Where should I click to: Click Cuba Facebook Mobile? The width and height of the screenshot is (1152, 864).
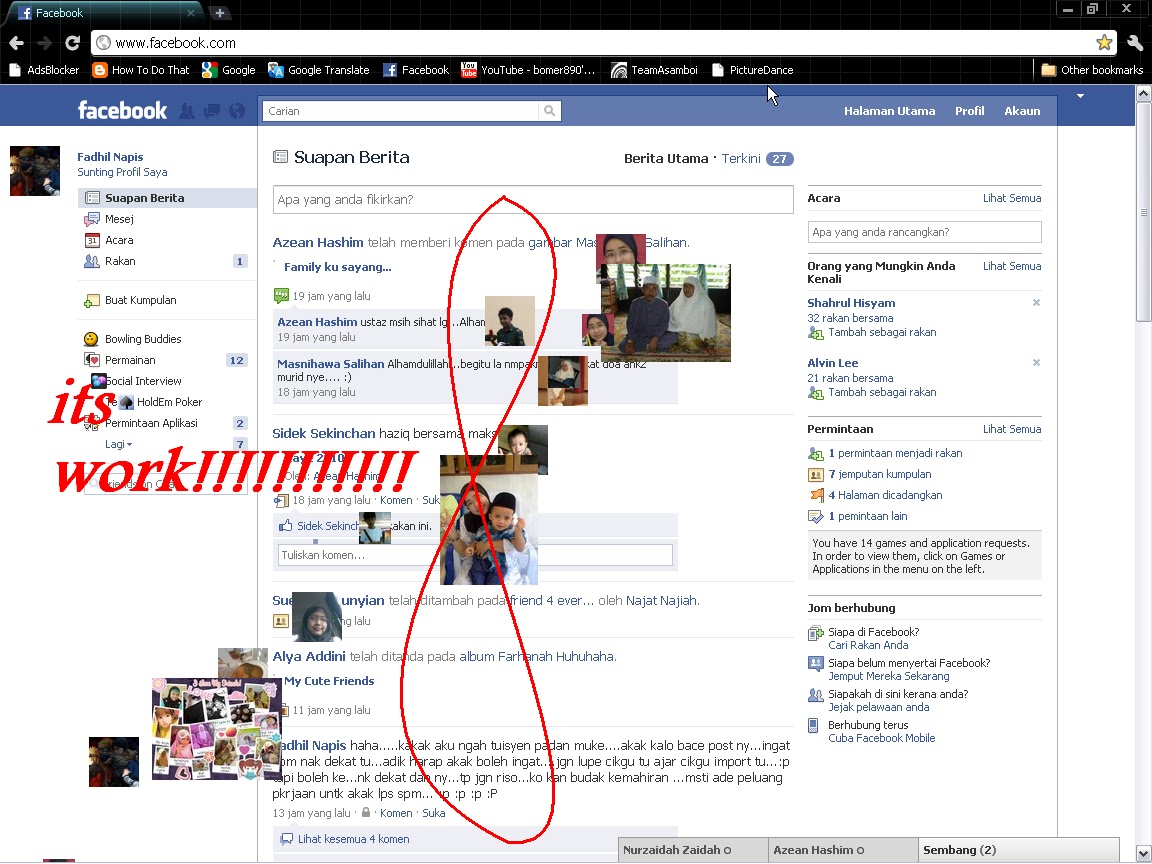pyautogui.click(x=882, y=738)
